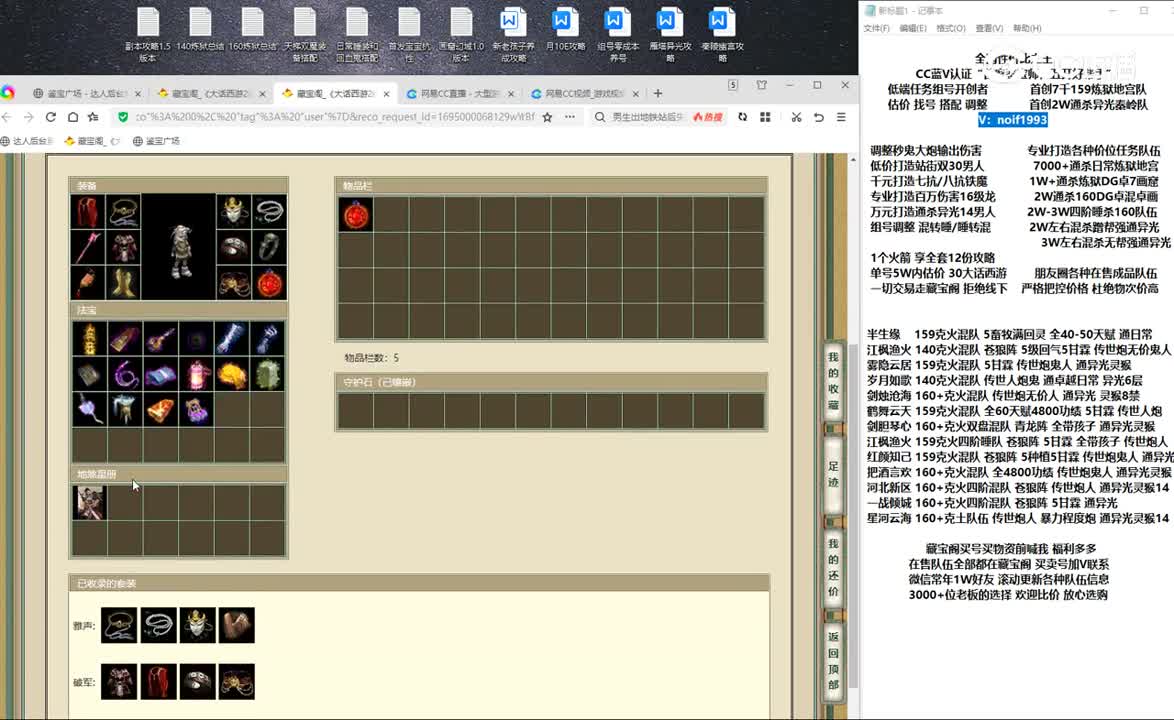Click 返回顶部 in the side panel

pos(833,661)
